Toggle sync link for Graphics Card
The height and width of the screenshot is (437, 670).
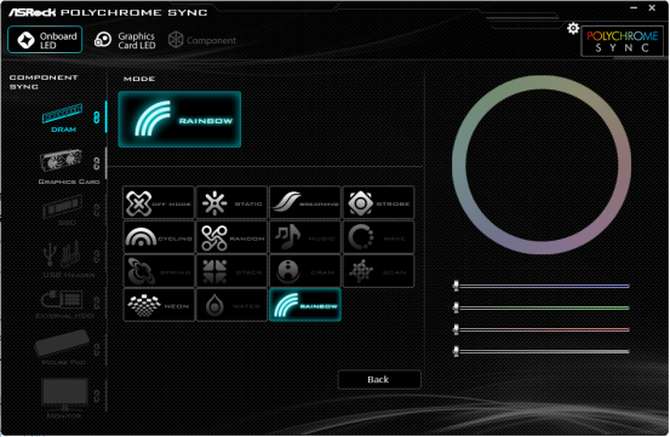point(97,163)
